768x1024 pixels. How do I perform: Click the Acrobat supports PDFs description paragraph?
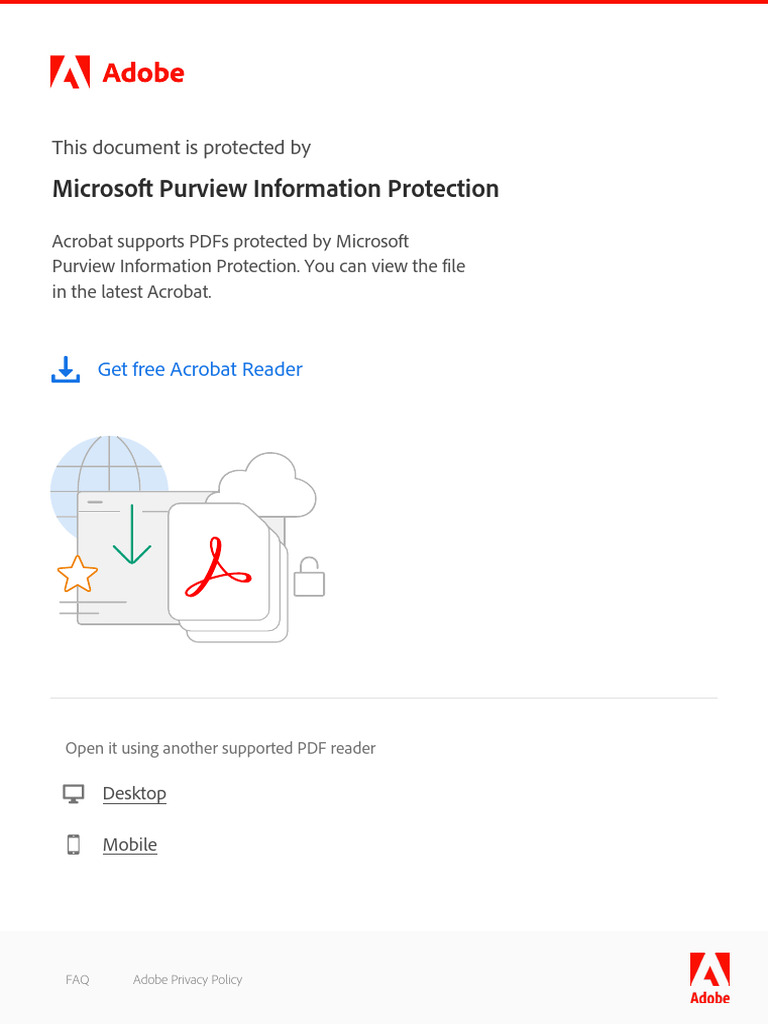coord(259,266)
